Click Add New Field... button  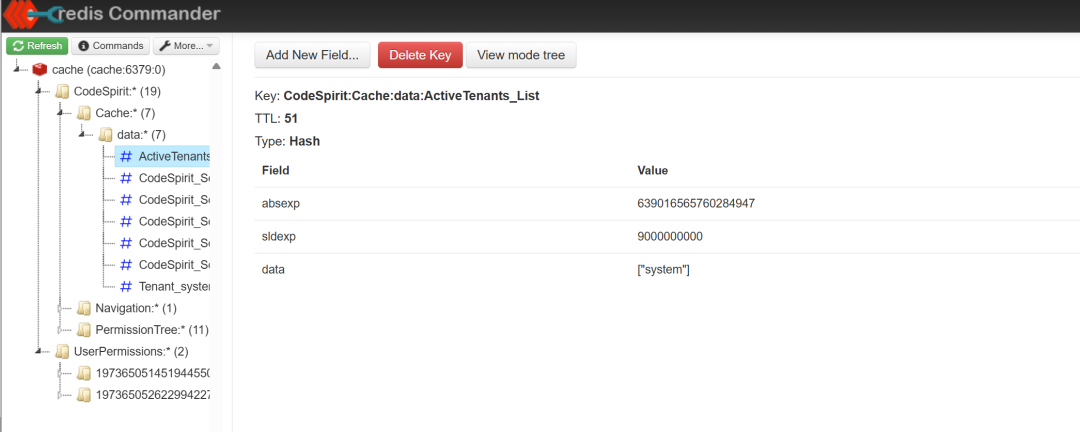tap(313, 55)
